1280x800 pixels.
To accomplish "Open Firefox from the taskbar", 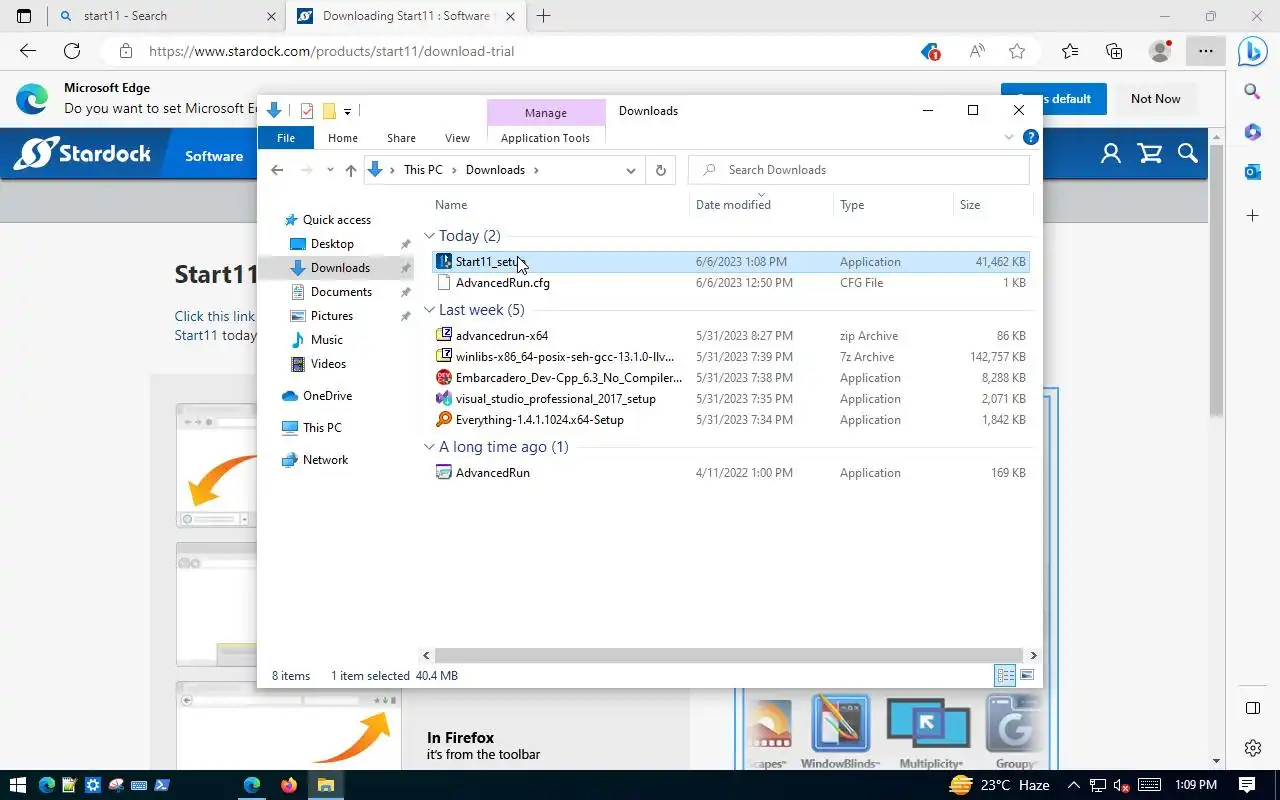I will point(289,785).
